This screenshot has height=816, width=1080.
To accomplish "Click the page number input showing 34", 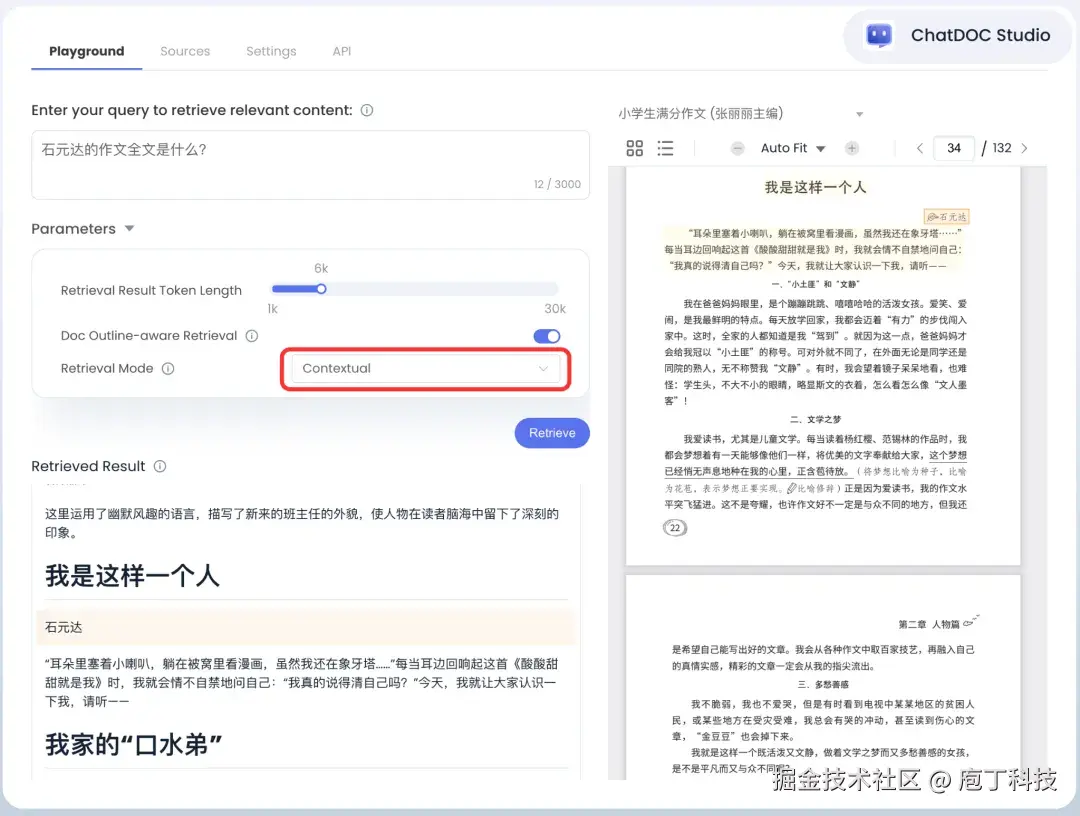I will (953, 148).
